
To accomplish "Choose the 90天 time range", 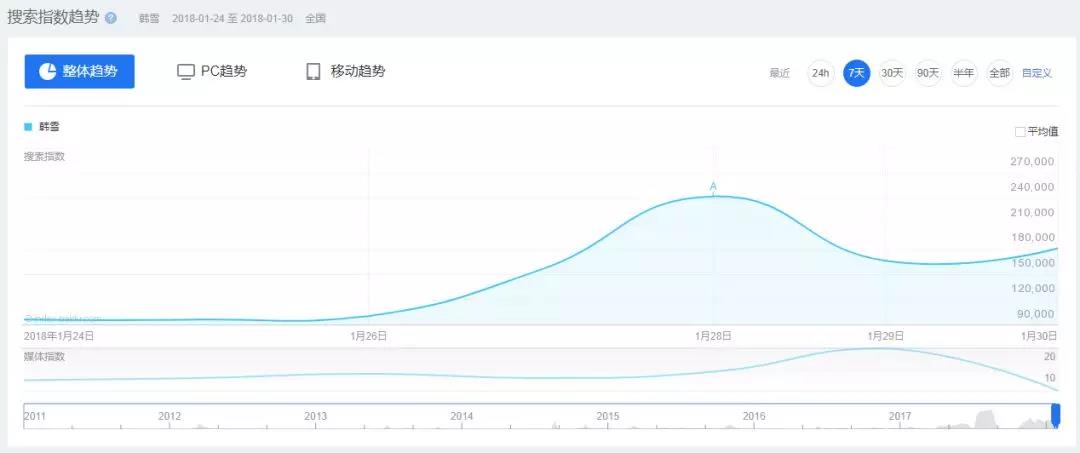I will pyautogui.click(x=928, y=73).
